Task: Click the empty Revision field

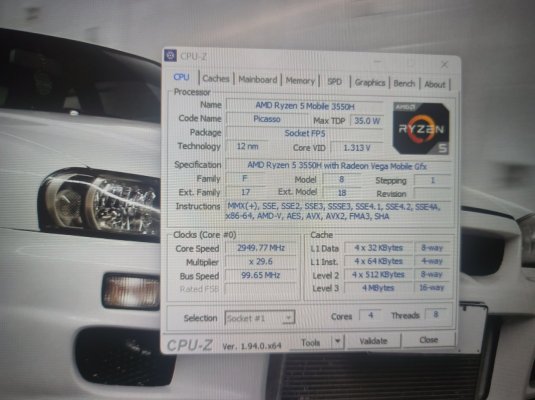Action: 432,194
